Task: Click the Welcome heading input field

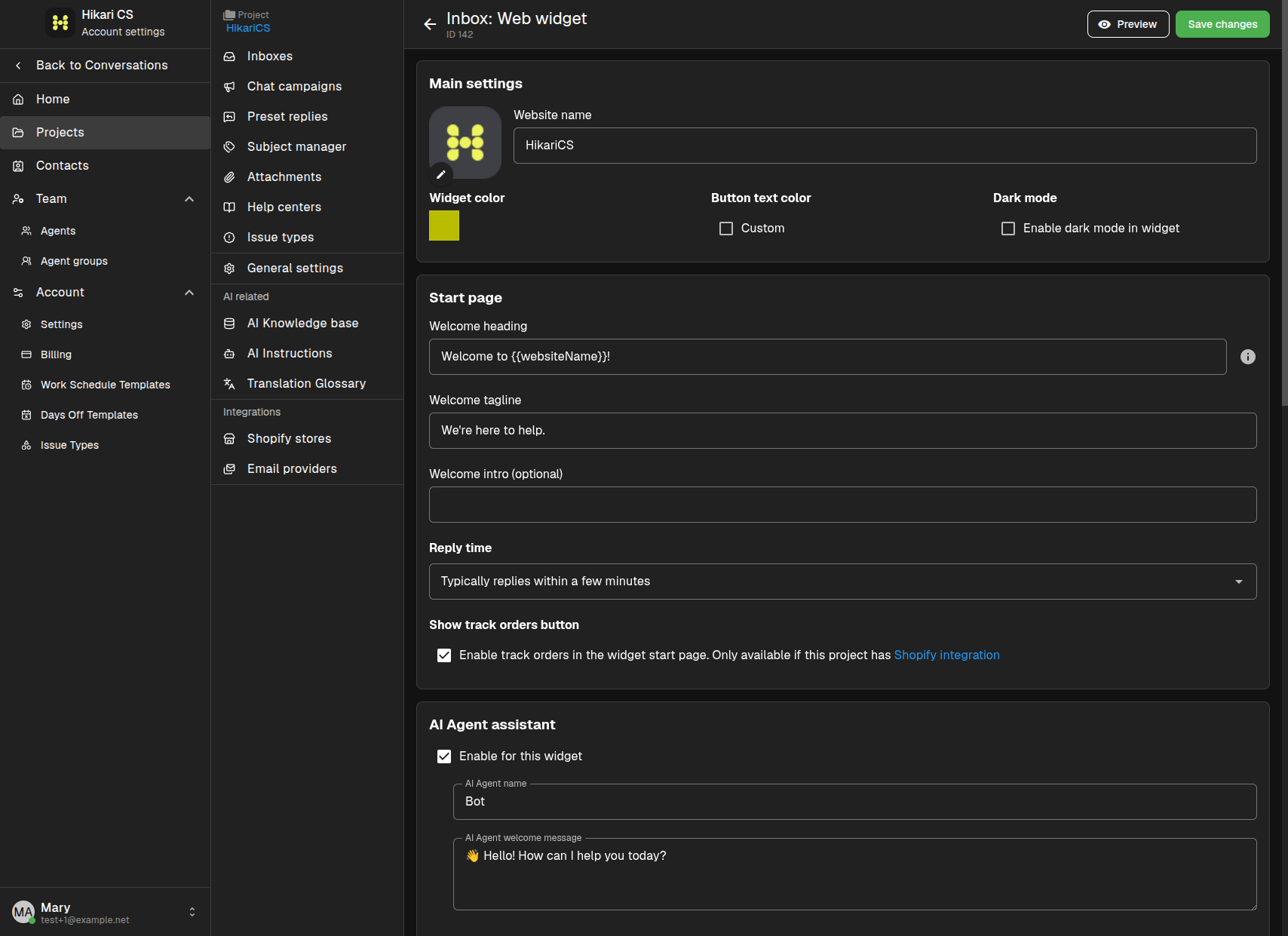Action: [827, 357]
